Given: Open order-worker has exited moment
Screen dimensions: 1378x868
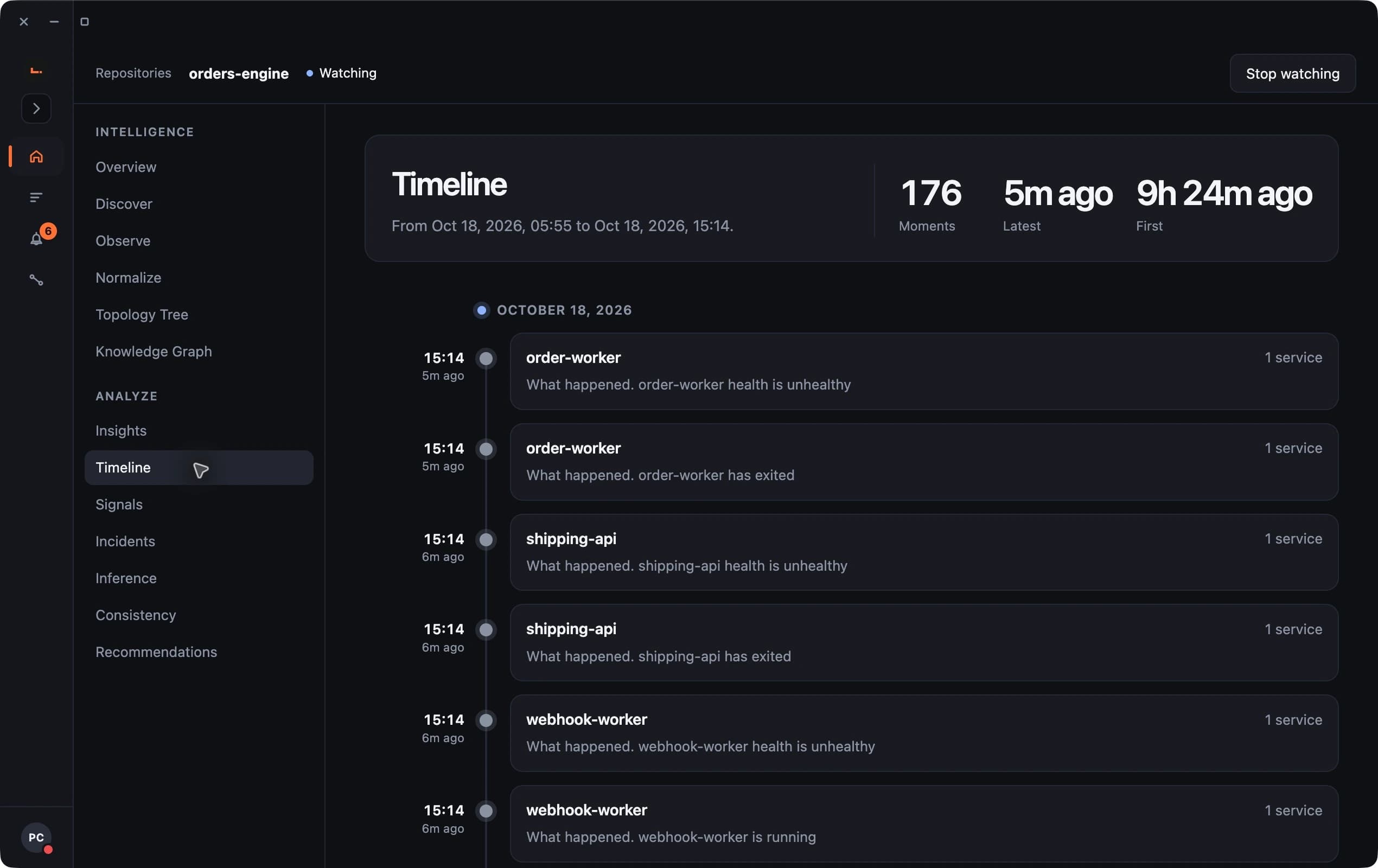Looking at the screenshot, I should coord(923,462).
